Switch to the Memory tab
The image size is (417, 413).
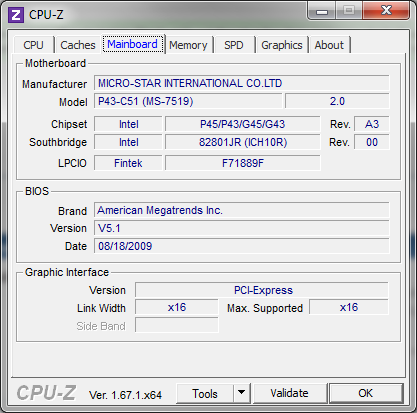[x=188, y=45]
